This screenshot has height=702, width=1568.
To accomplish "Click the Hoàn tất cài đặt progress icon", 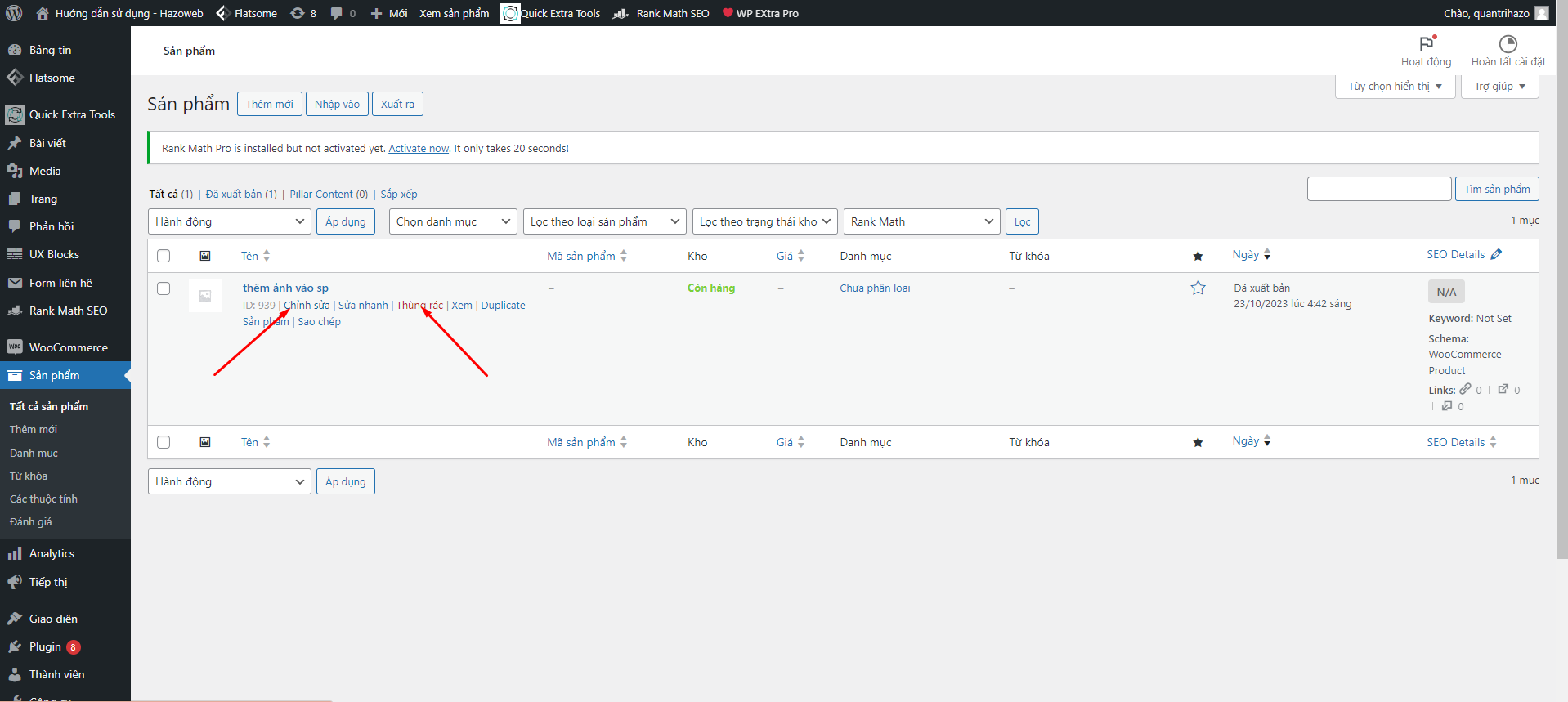I will pos(1508,44).
